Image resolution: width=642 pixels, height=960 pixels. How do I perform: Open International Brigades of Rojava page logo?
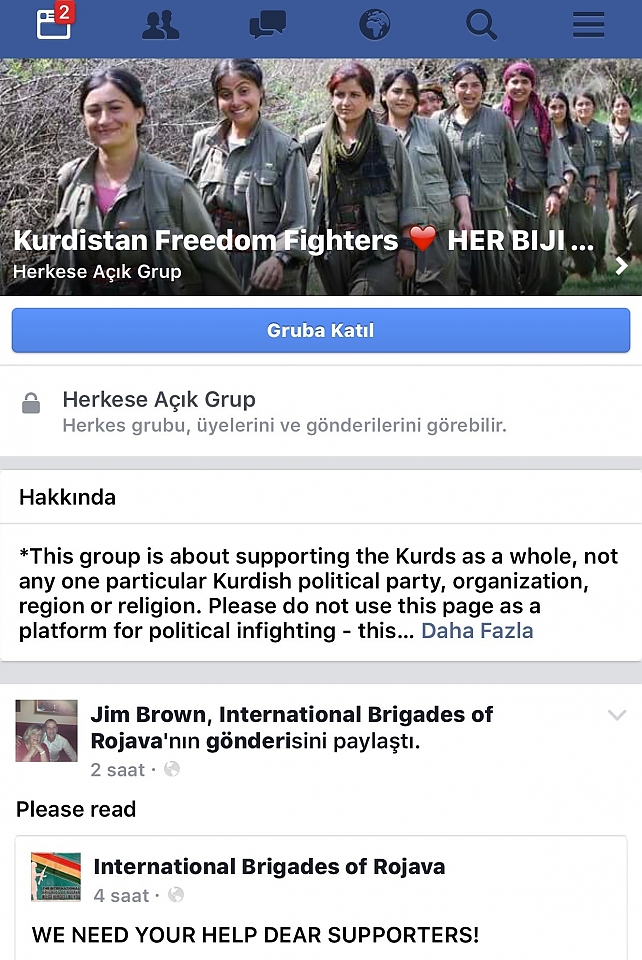coord(56,877)
